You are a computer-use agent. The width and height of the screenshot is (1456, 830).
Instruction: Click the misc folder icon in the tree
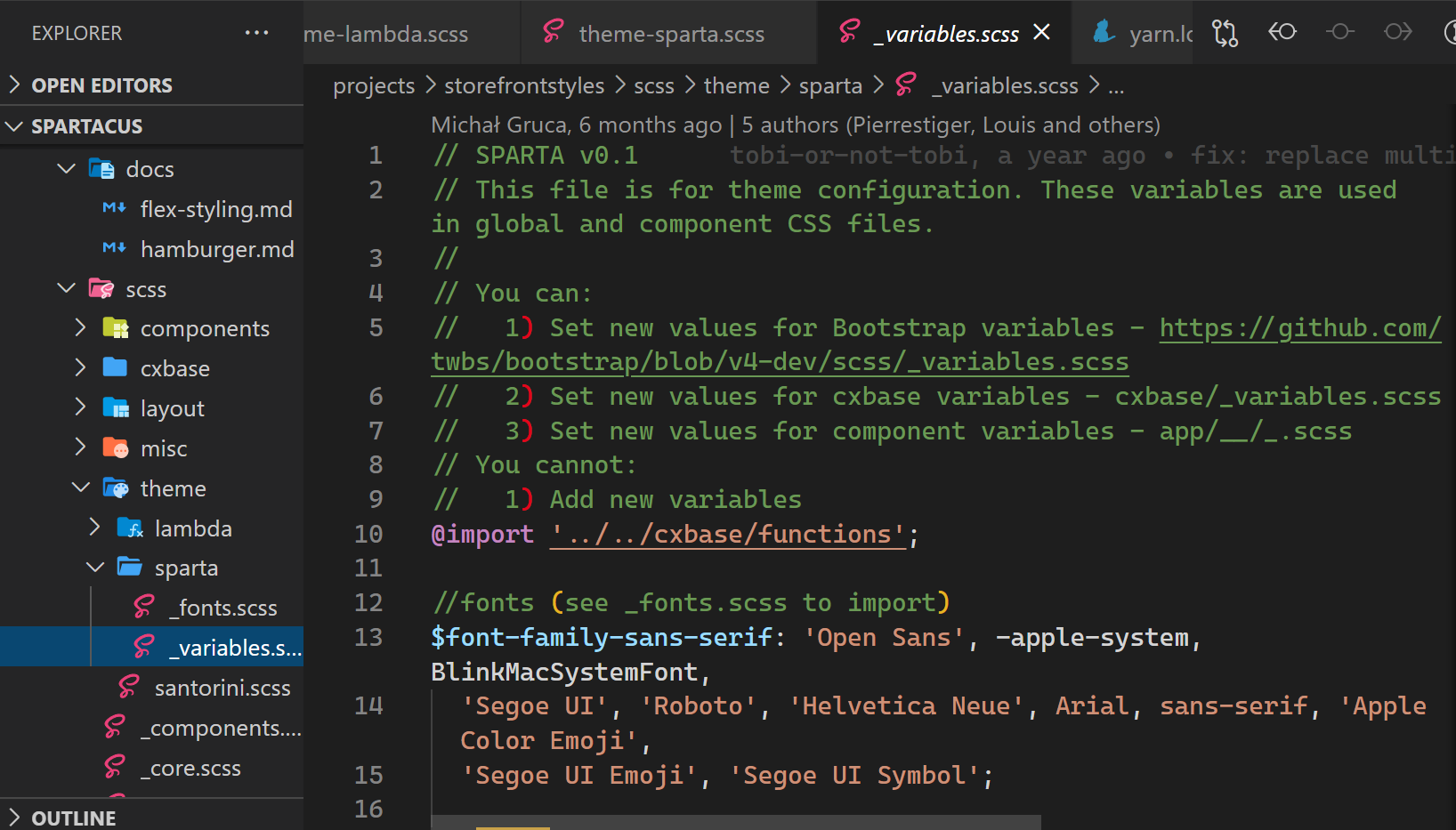[116, 448]
